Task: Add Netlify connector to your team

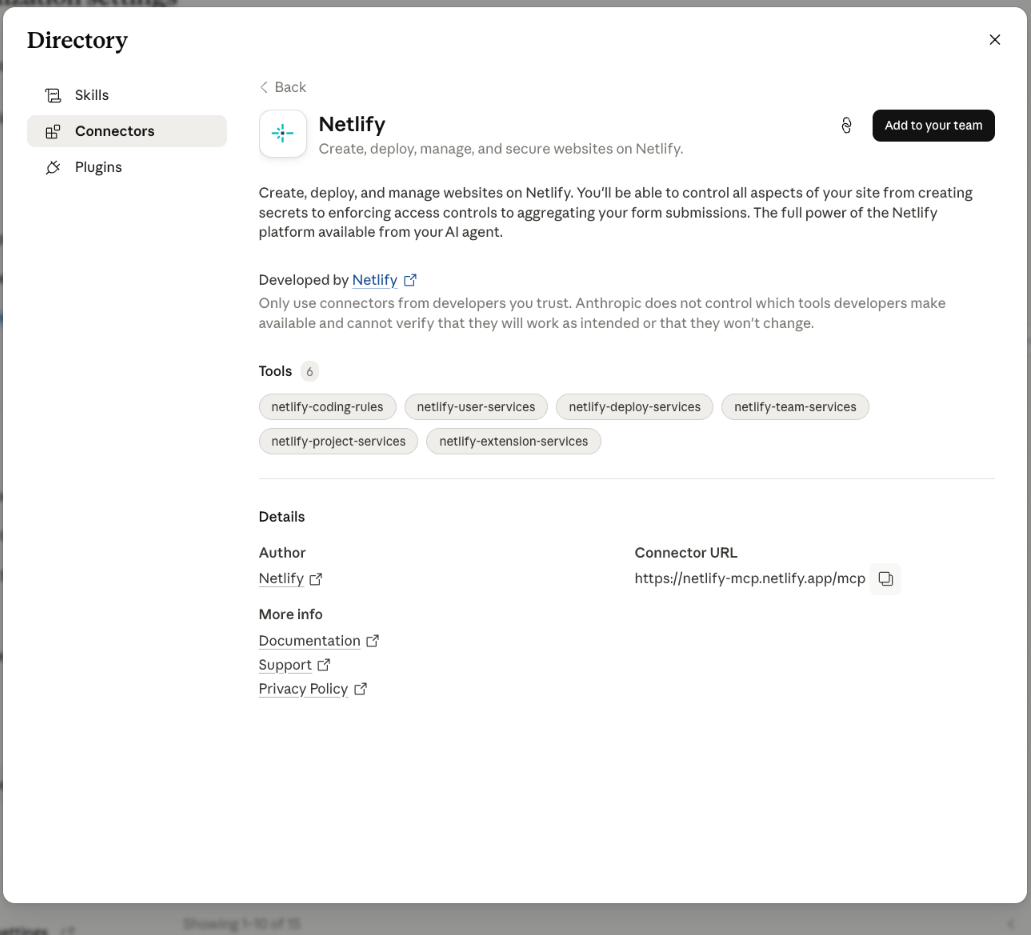Action: pos(933,126)
